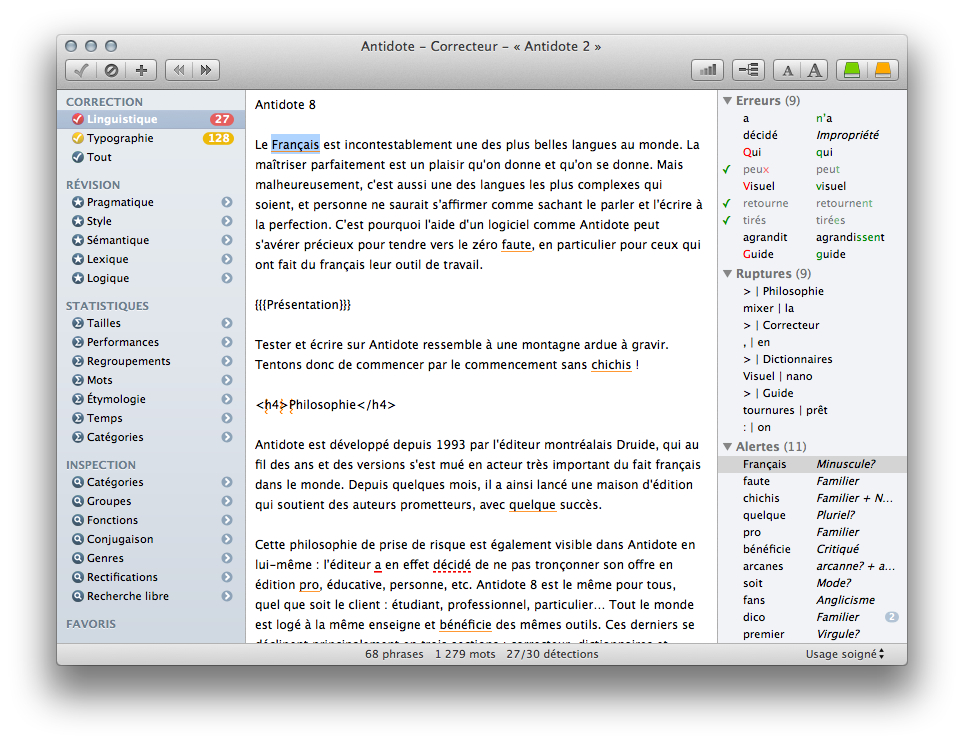The width and height of the screenshot is (964, 744).
Task: Click the underlined word décidé in text
Action: tap(452, 564)
